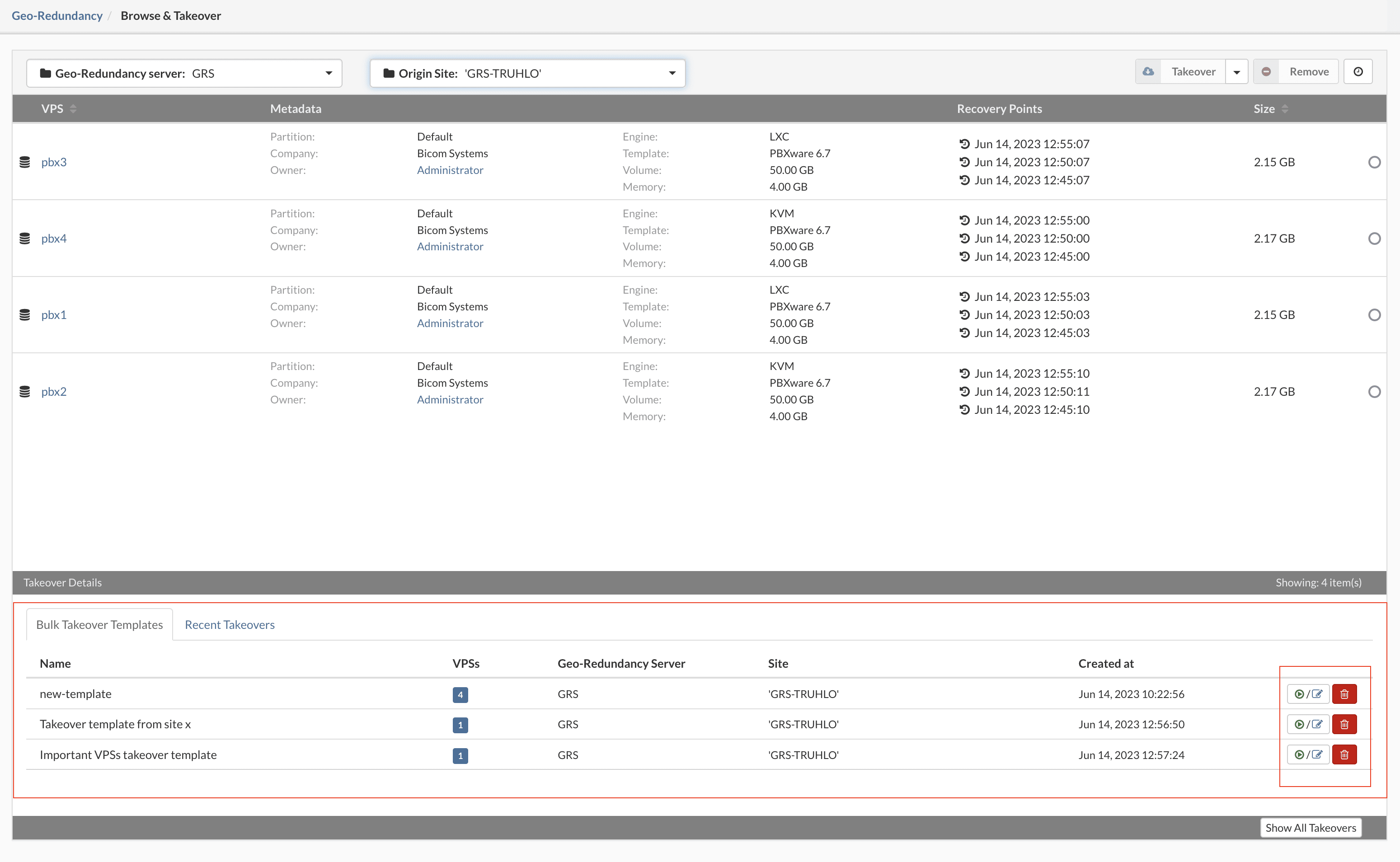Screen dimensions: 1400x862
Task: Delete 'Important VPSs takeover template'
Action: click(x=1344, y=755)
